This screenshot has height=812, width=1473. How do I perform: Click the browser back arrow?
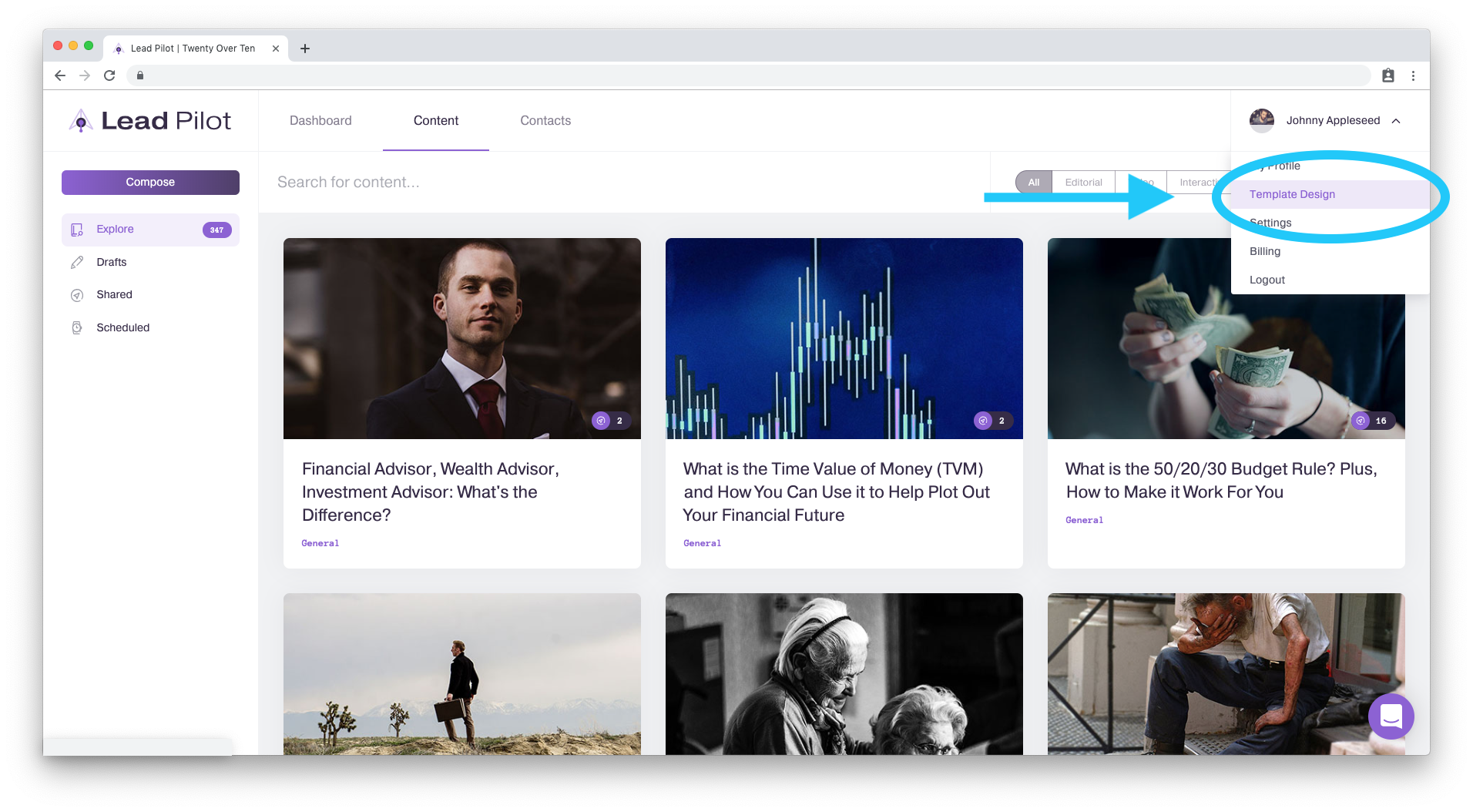(x=60, y=75)
